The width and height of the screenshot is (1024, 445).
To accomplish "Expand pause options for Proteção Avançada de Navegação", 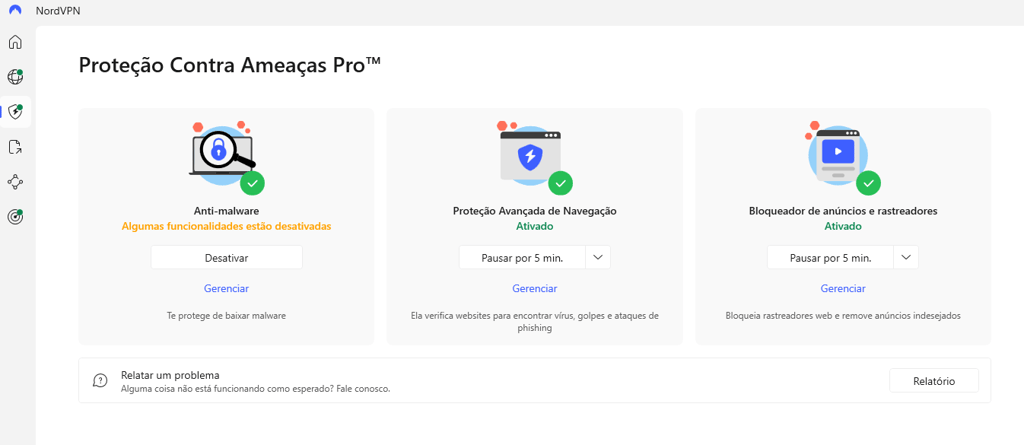I will click(x=598, y=257).
